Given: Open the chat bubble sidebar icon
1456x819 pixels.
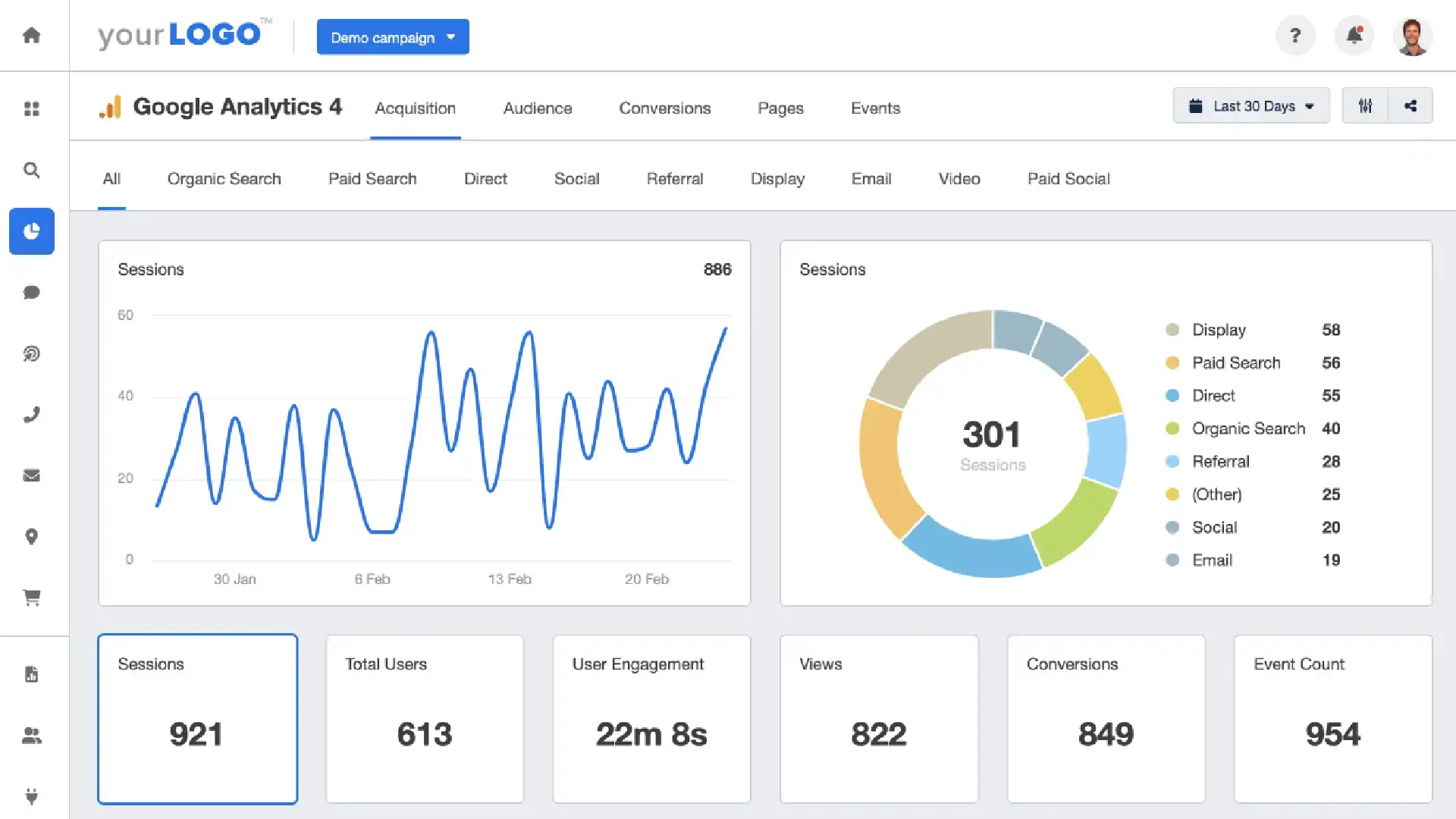Looking at the screenshot, I should [31, 293].
